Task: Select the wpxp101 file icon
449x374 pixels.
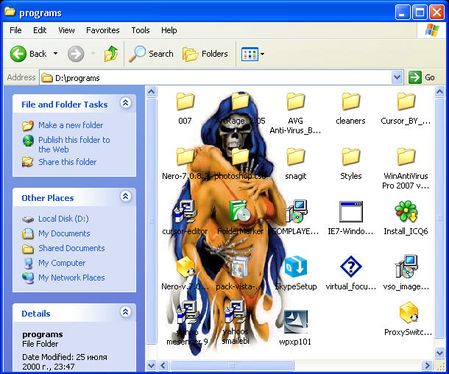Action: click(296, 322)
